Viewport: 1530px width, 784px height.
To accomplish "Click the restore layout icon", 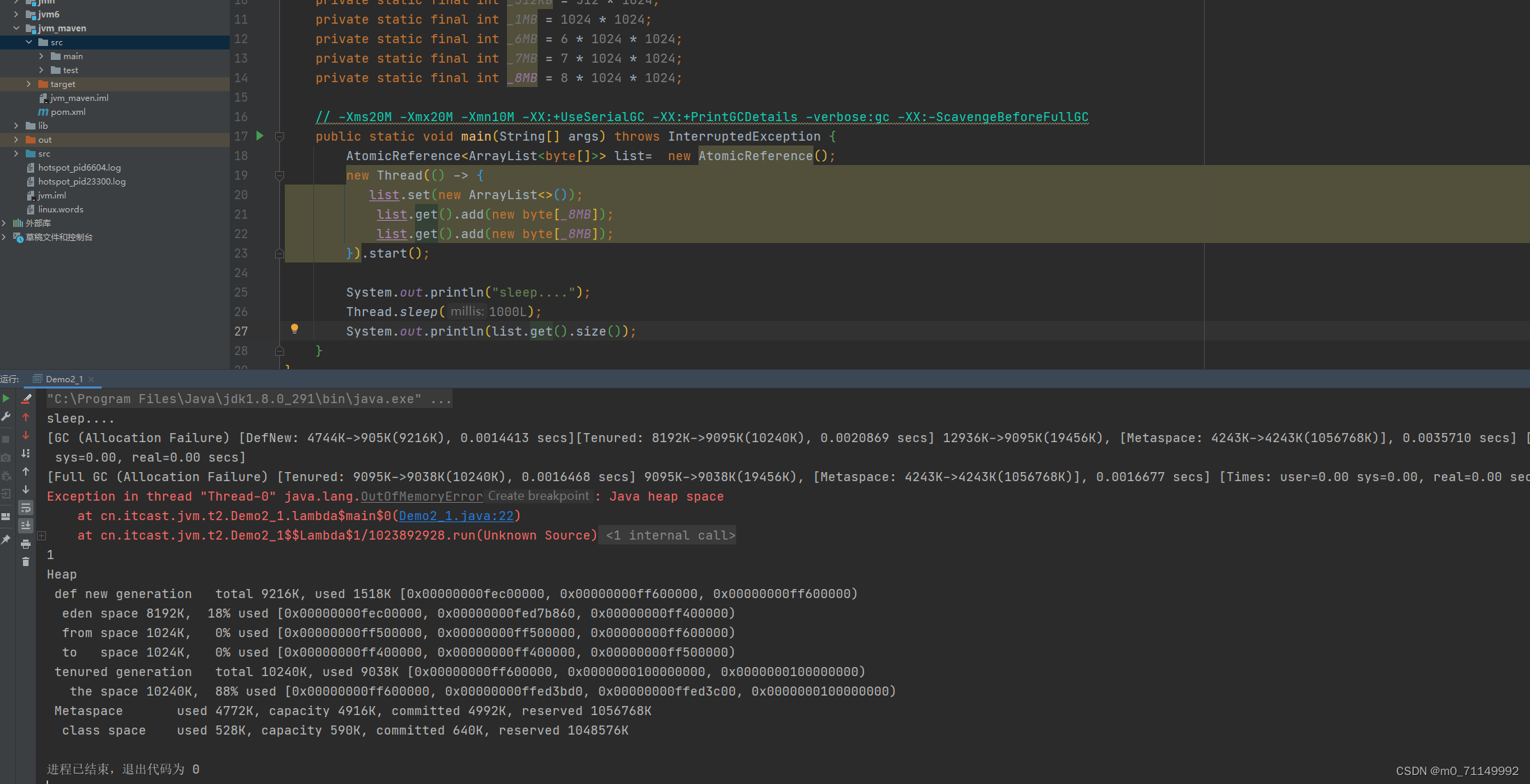I will click(6, 517).
